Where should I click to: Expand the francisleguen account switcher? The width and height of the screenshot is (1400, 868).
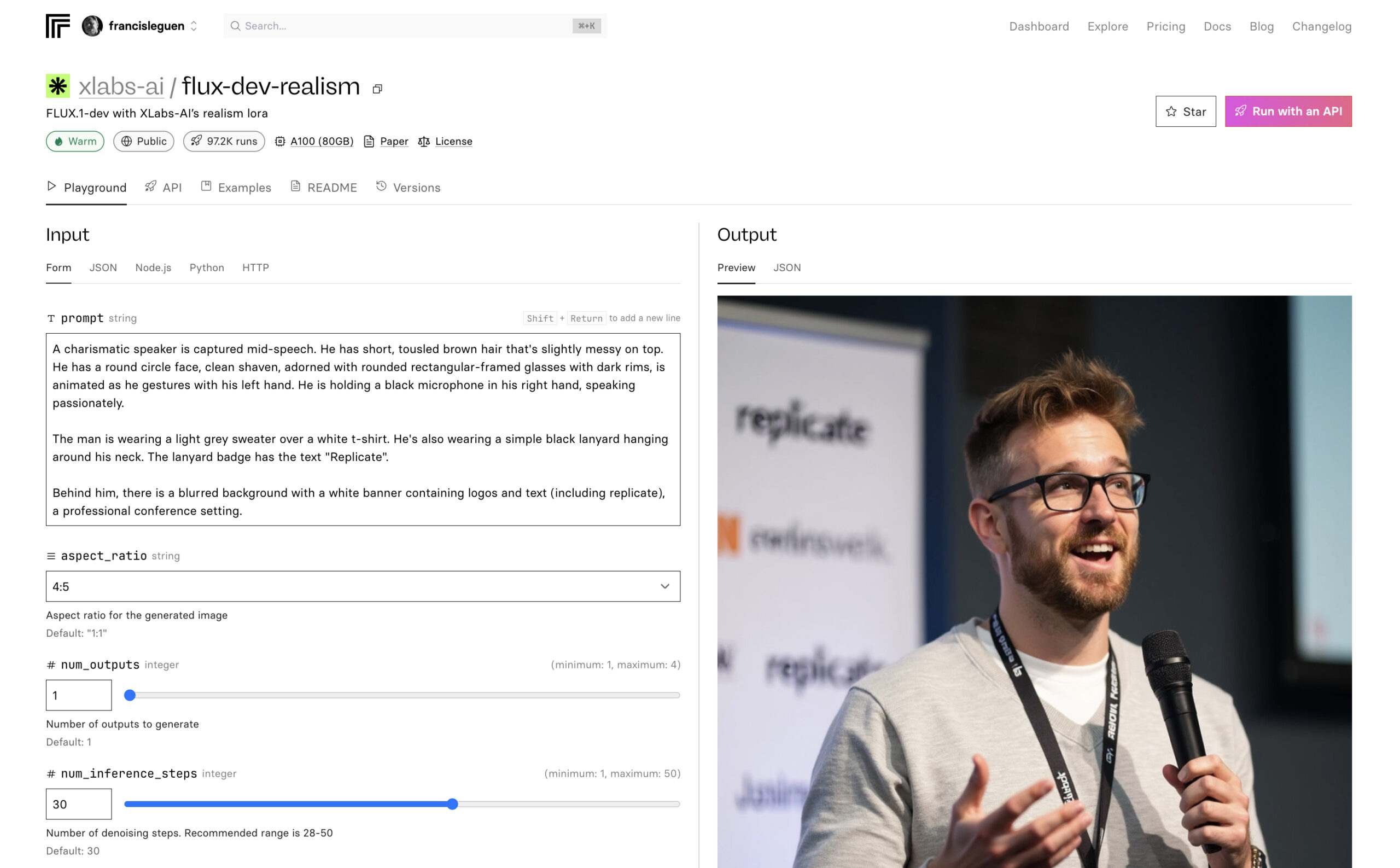194,26
